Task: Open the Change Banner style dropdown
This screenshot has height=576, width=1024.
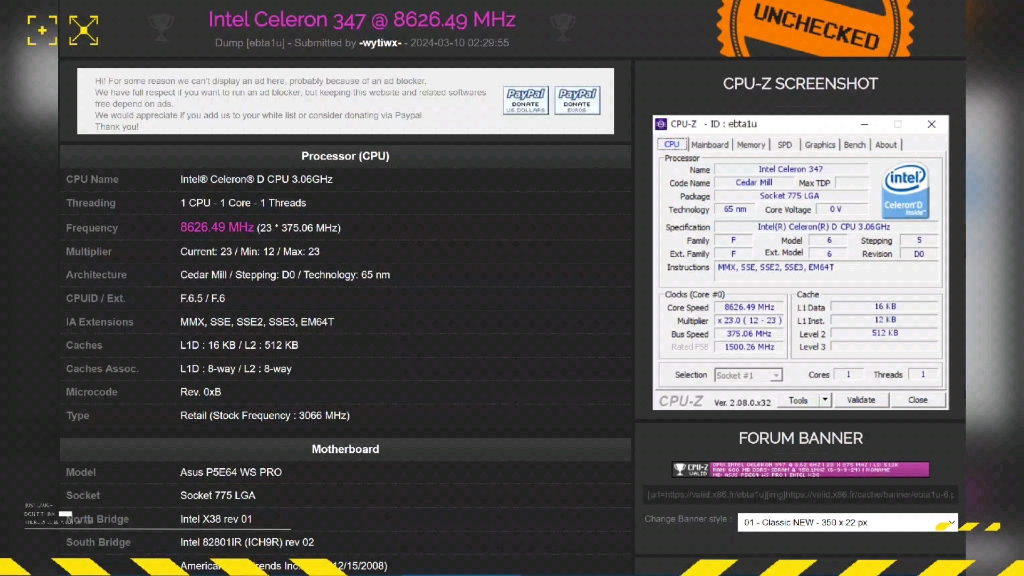Action: click(847, 522)
